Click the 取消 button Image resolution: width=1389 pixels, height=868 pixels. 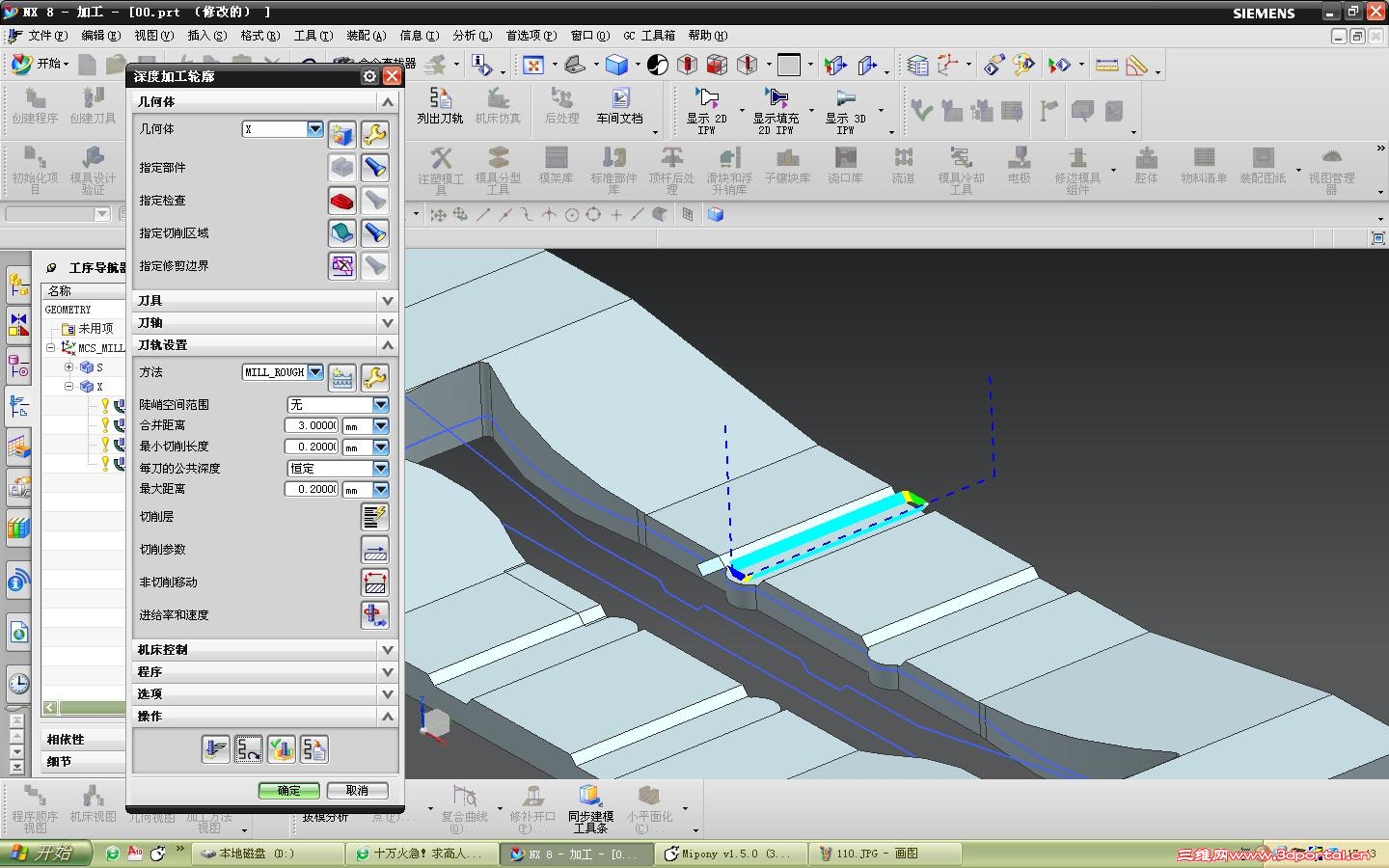[x=357, y=790]
